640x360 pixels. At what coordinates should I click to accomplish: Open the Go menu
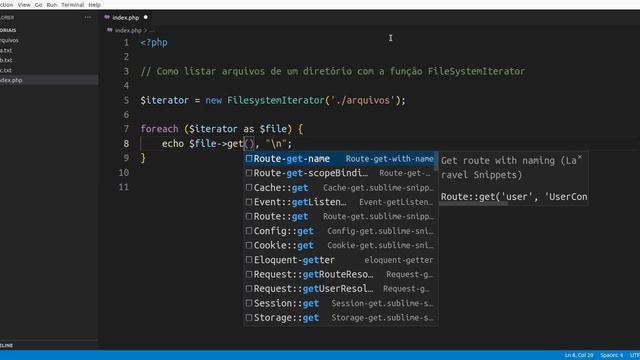tap(38, 5)
